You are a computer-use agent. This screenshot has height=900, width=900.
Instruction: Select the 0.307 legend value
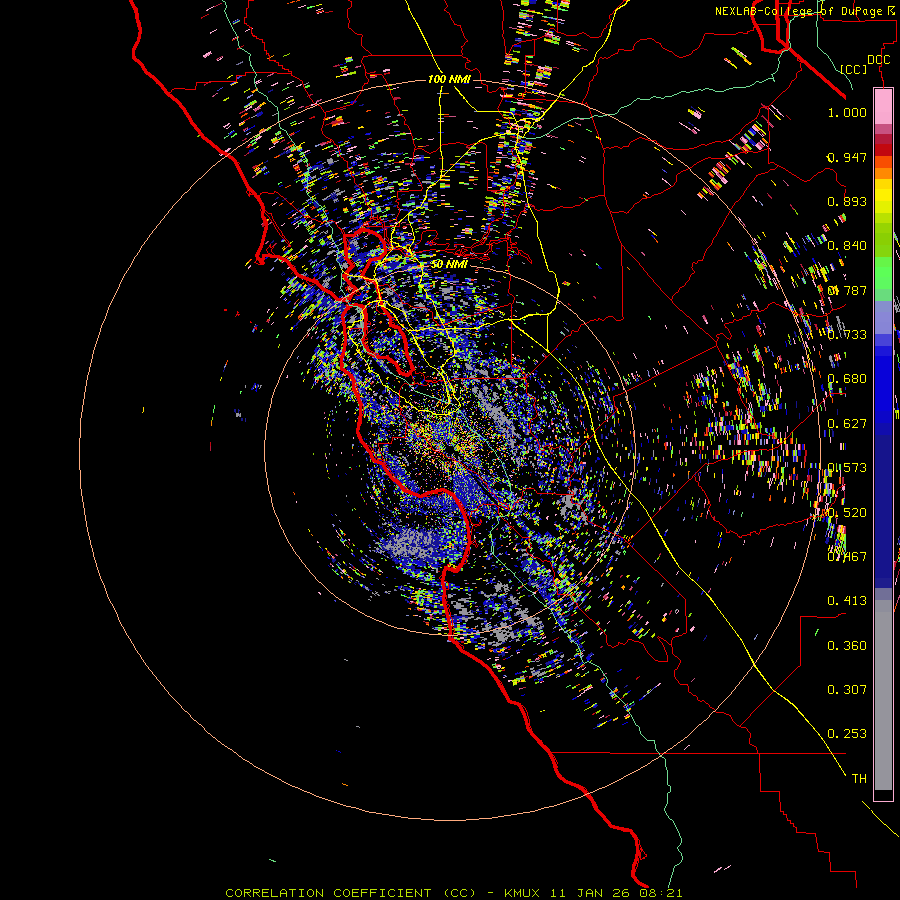[x=847, y=690]
